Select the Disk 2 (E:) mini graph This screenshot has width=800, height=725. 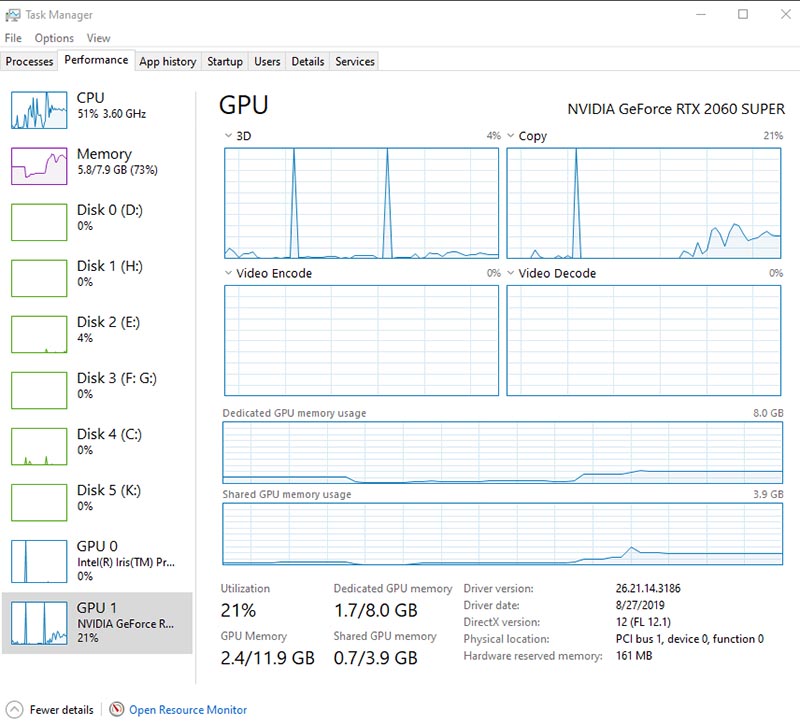pyautogui.click(x=39, y=334)
